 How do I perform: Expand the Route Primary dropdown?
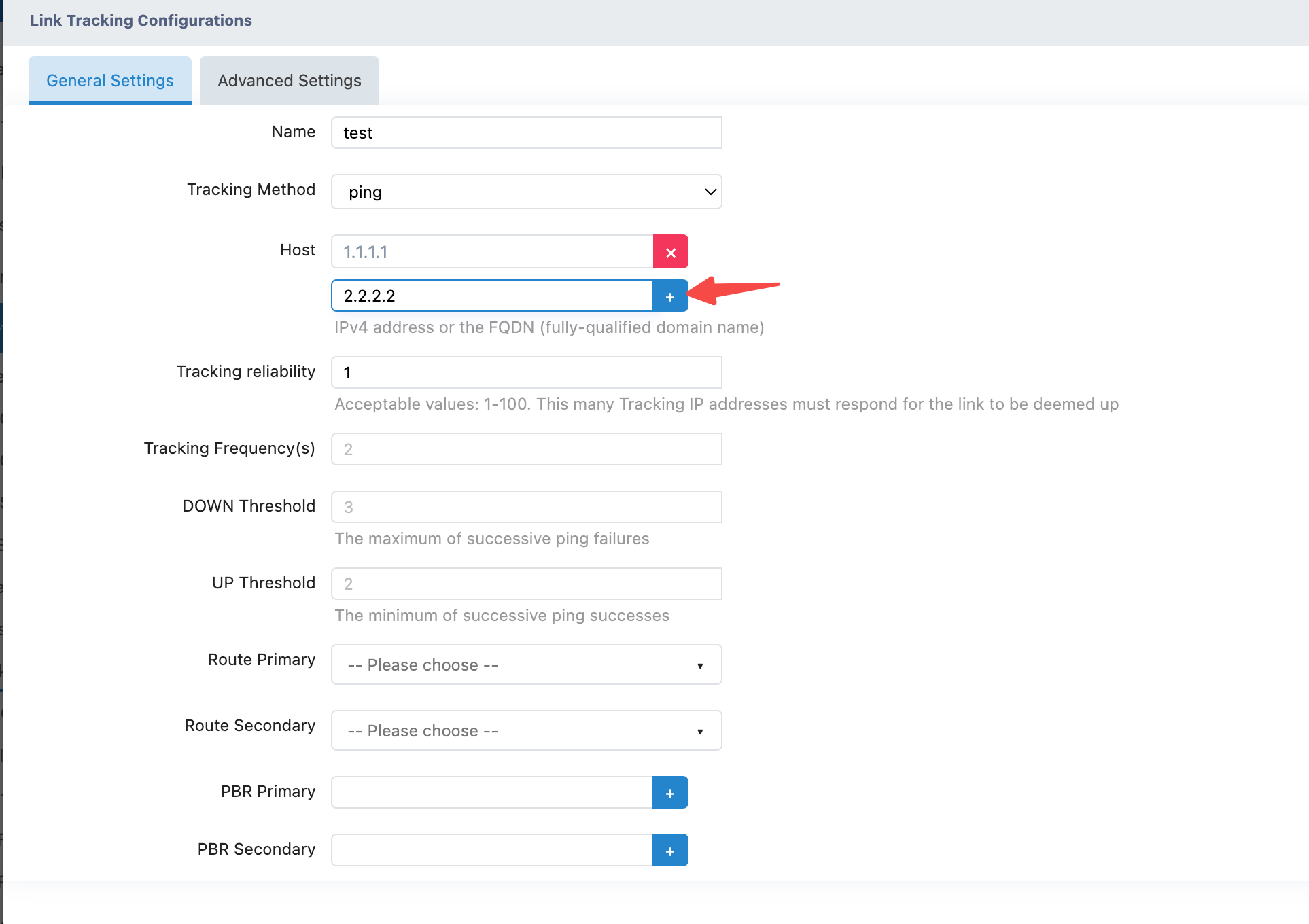[x=525, y=665]
